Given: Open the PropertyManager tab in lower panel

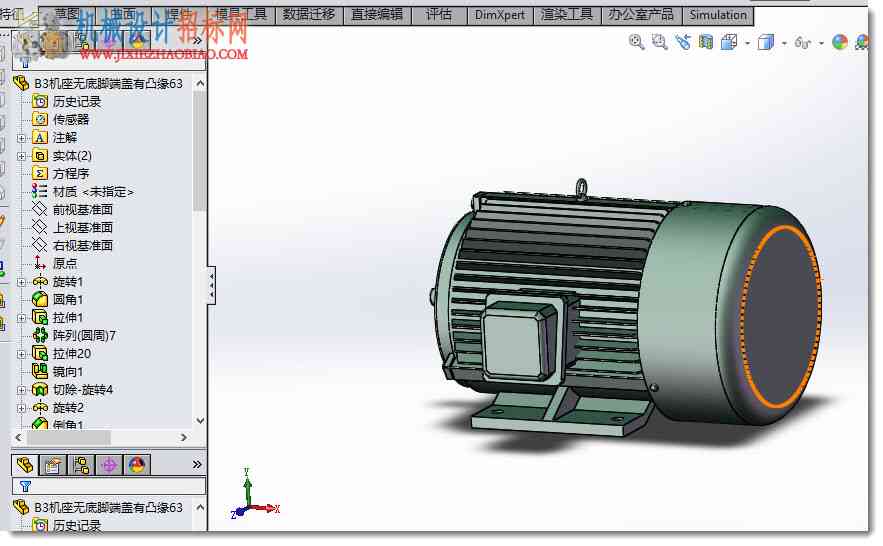Looking at the screenshot, I should point(53,465).
